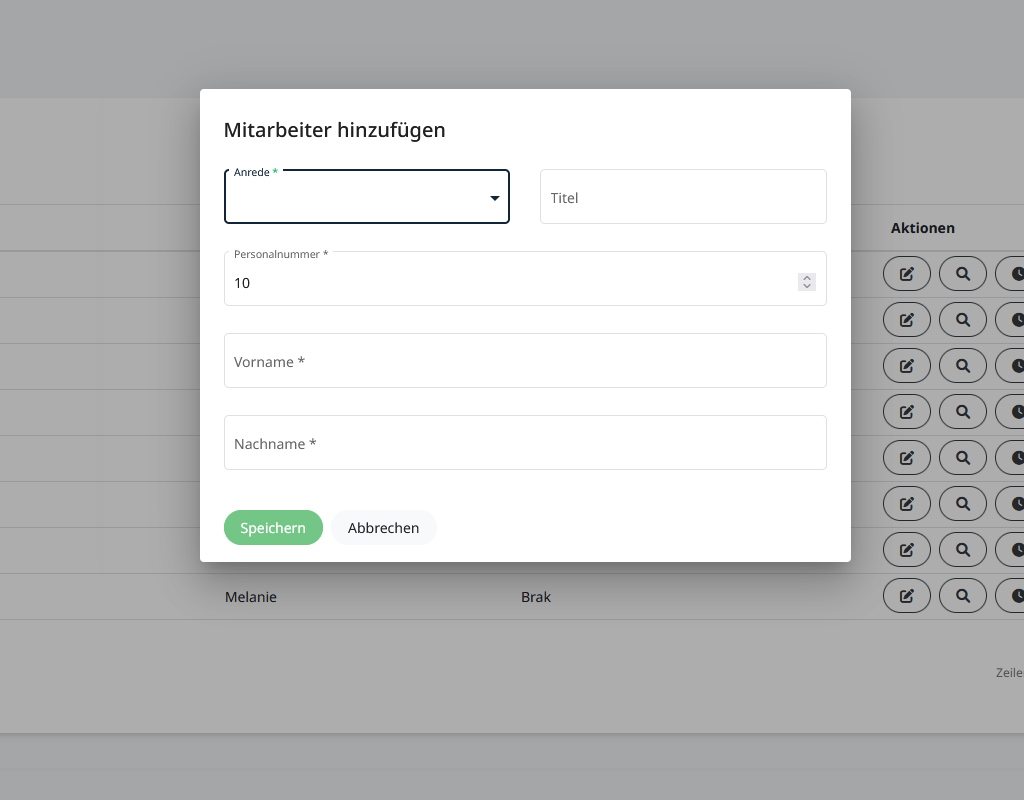The height and width of the screenshot is (800, 1024).
Task: Click the search icon in the second table row
Action: click(x=962, y=320)
